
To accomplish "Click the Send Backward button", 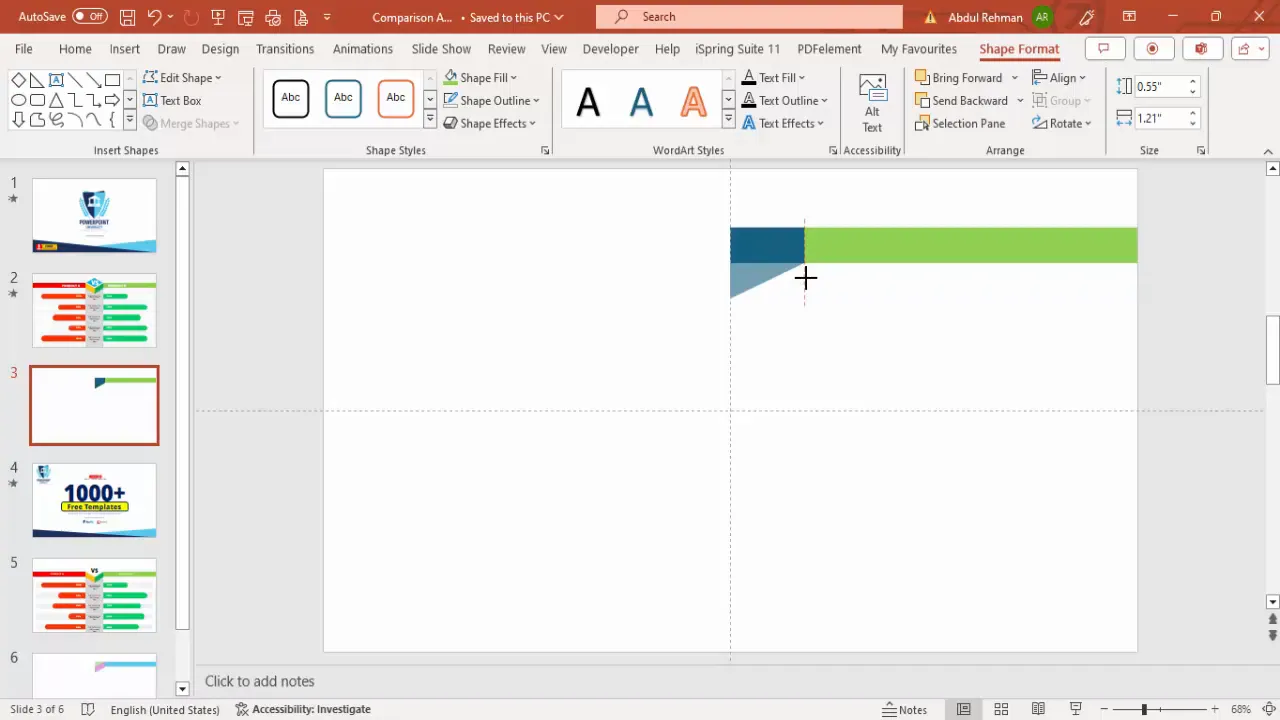I will 960,100.
